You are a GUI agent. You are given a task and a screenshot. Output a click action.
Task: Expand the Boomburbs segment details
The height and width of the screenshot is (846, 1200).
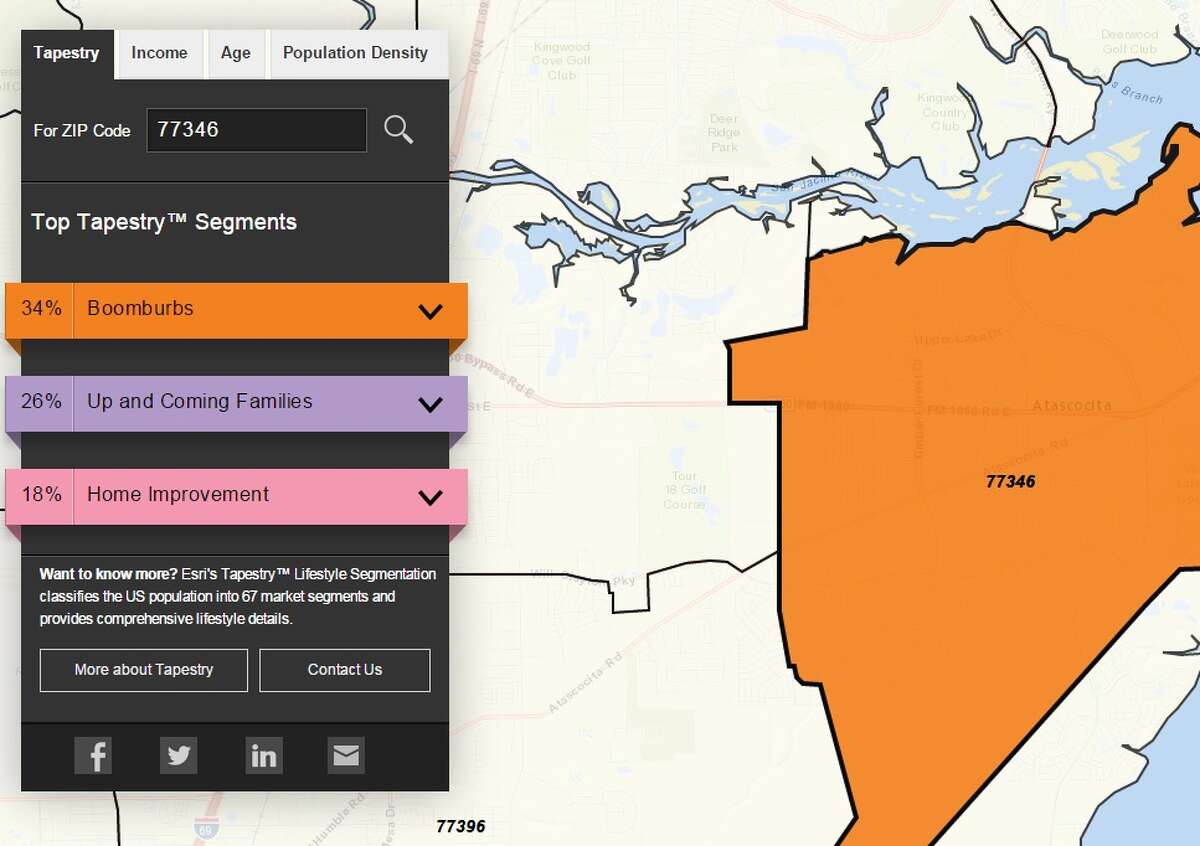[431, 310]
